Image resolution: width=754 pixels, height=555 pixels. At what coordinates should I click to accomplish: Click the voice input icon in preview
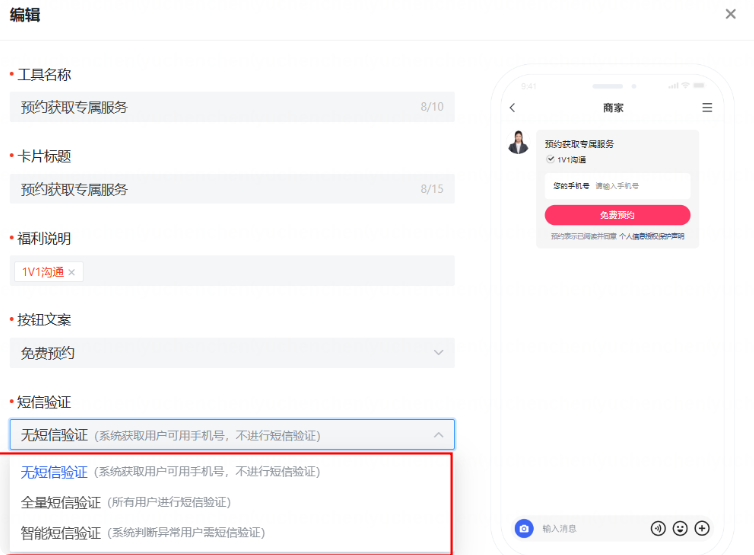658,529
